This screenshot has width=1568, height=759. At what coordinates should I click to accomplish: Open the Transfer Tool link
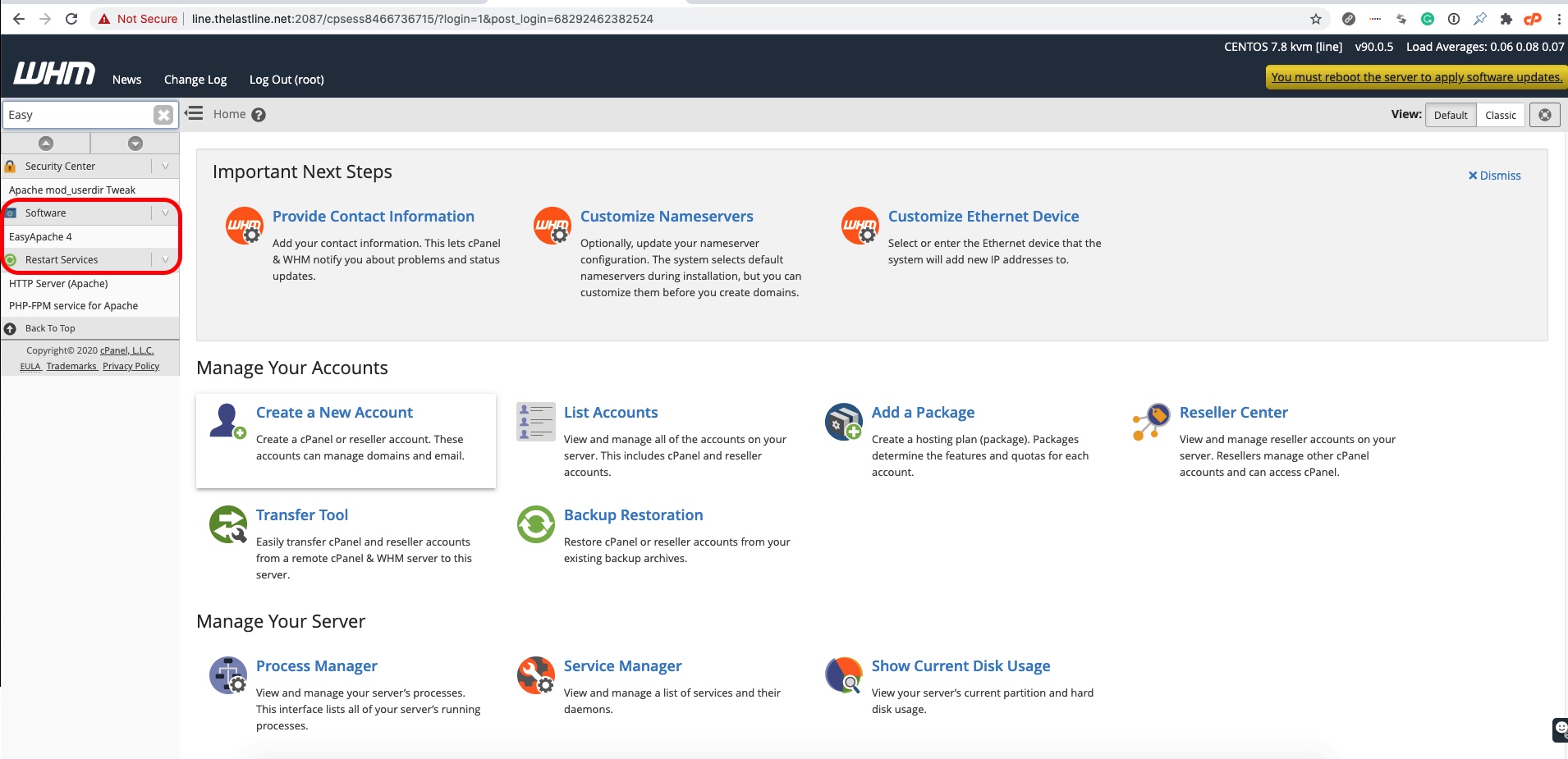pos(302,515)
